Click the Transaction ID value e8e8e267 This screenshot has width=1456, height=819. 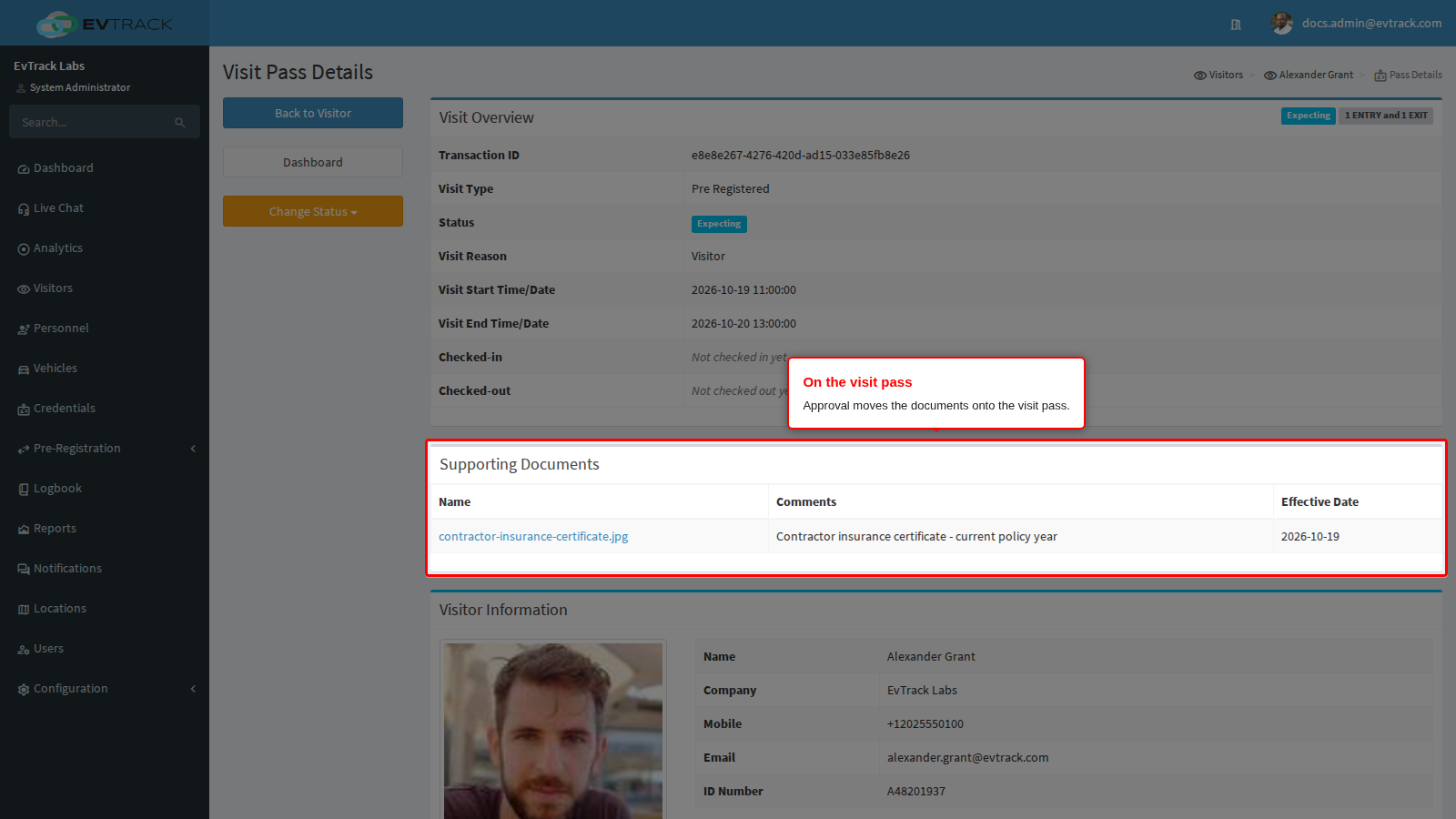[801, 156]
